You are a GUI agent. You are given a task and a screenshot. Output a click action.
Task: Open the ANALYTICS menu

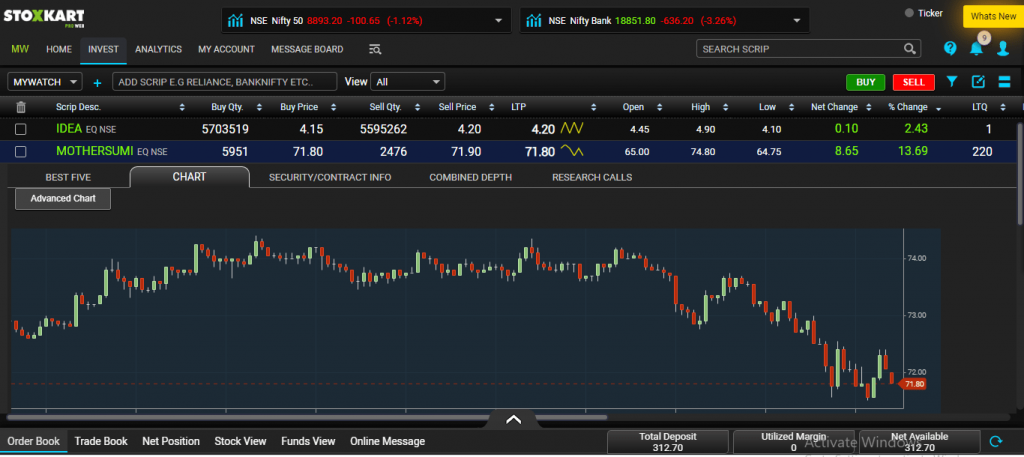click(158, 49)
